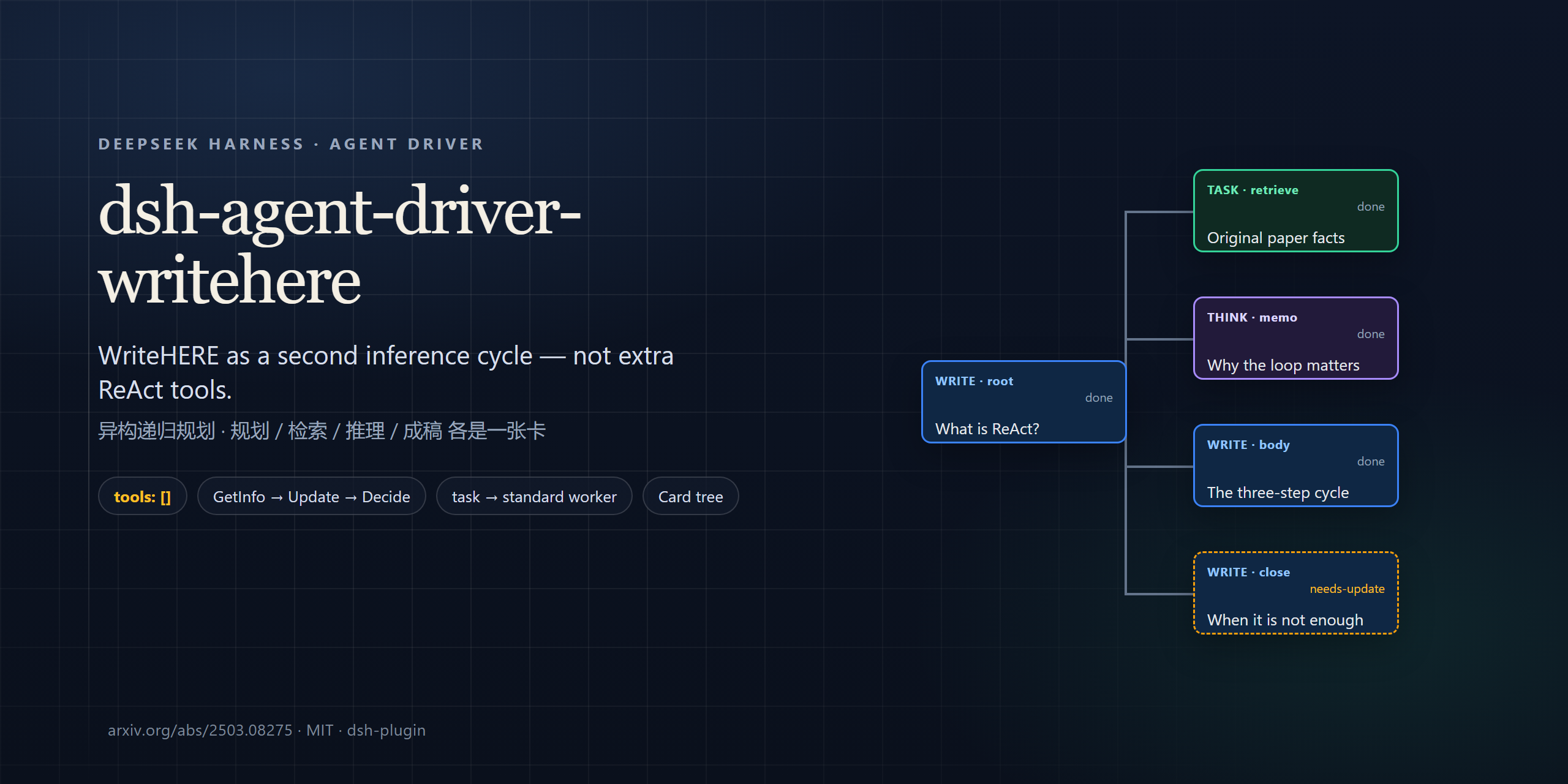The height and width of the screenshot is (784, 1568).
Task: Open the arxiv.org/abs/2503.08275 footer text
Action: (x=200, y=730)
